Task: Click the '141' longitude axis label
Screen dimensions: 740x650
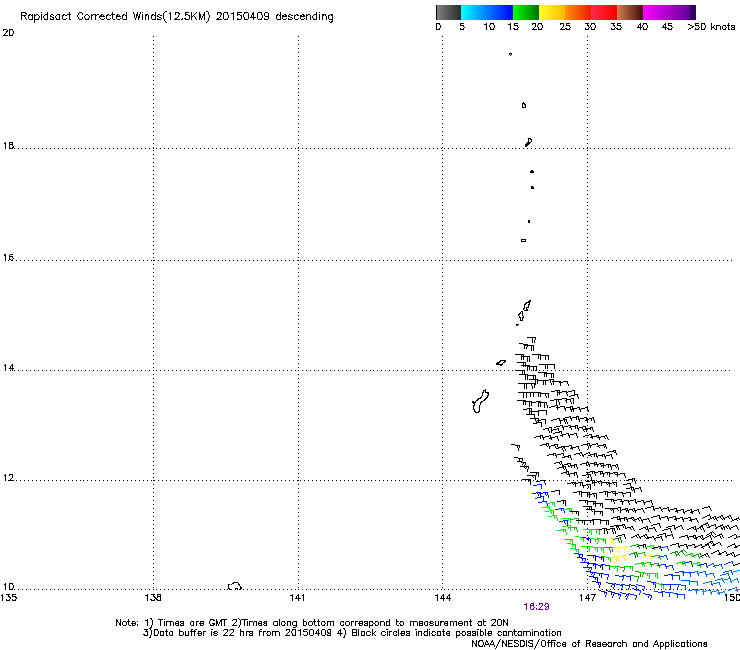Action: coord(297,598)
